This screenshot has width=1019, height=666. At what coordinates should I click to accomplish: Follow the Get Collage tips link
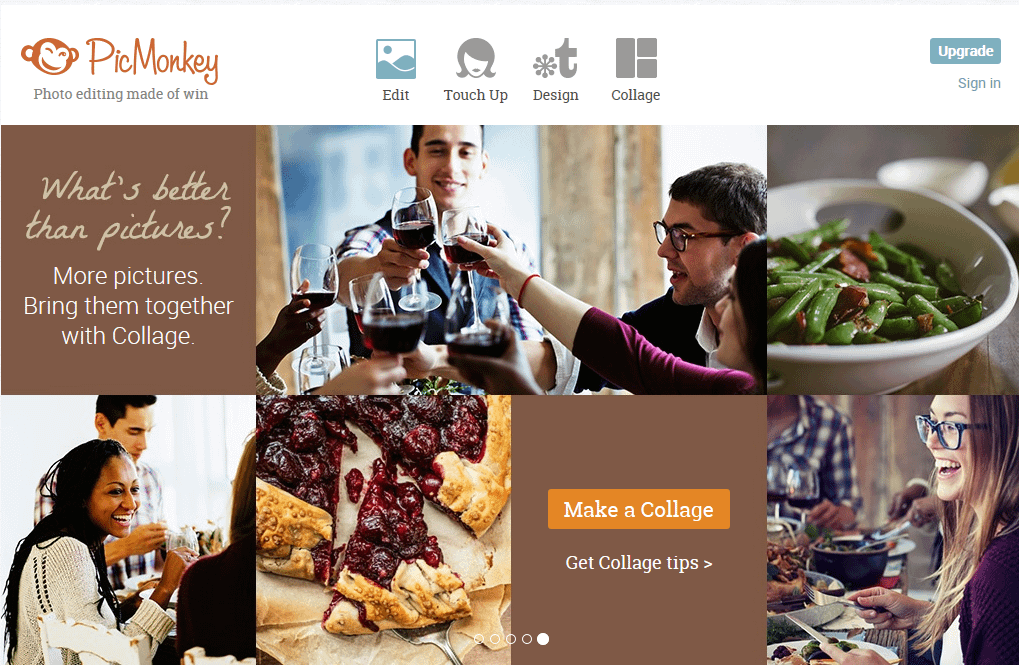pos(638,563)
